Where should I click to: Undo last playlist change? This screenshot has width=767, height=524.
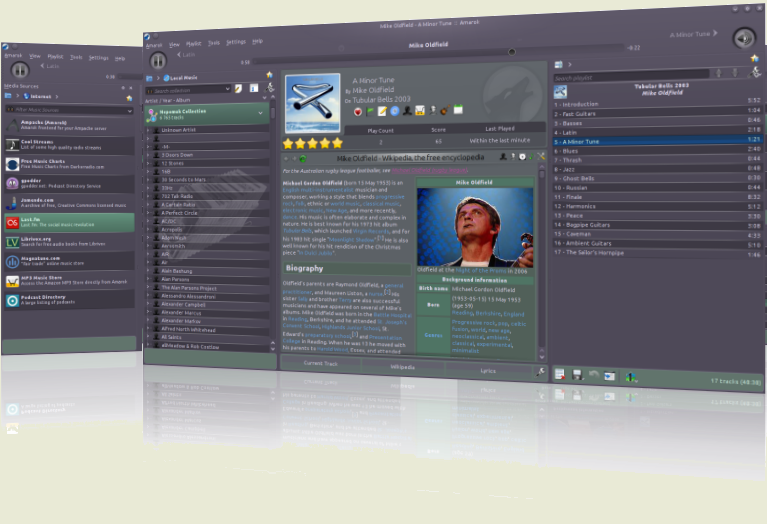[593, 375]
